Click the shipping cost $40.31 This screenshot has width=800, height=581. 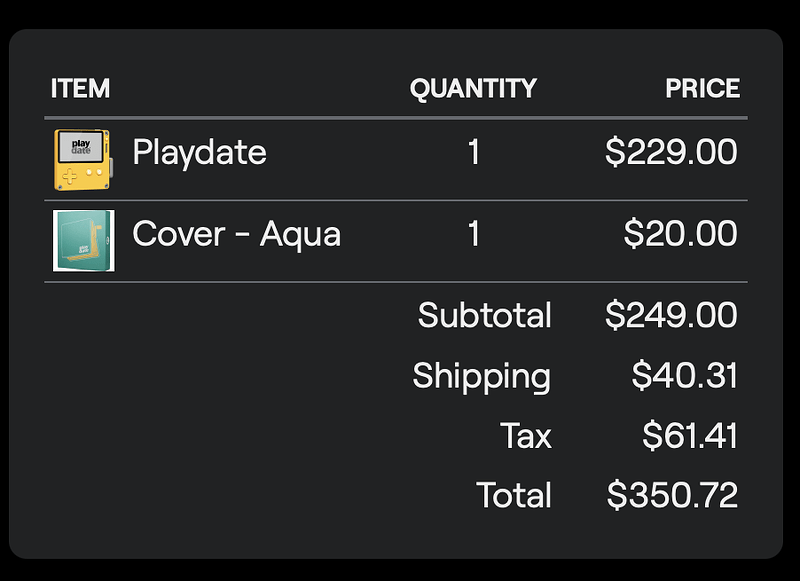click(x=684, y=377)
